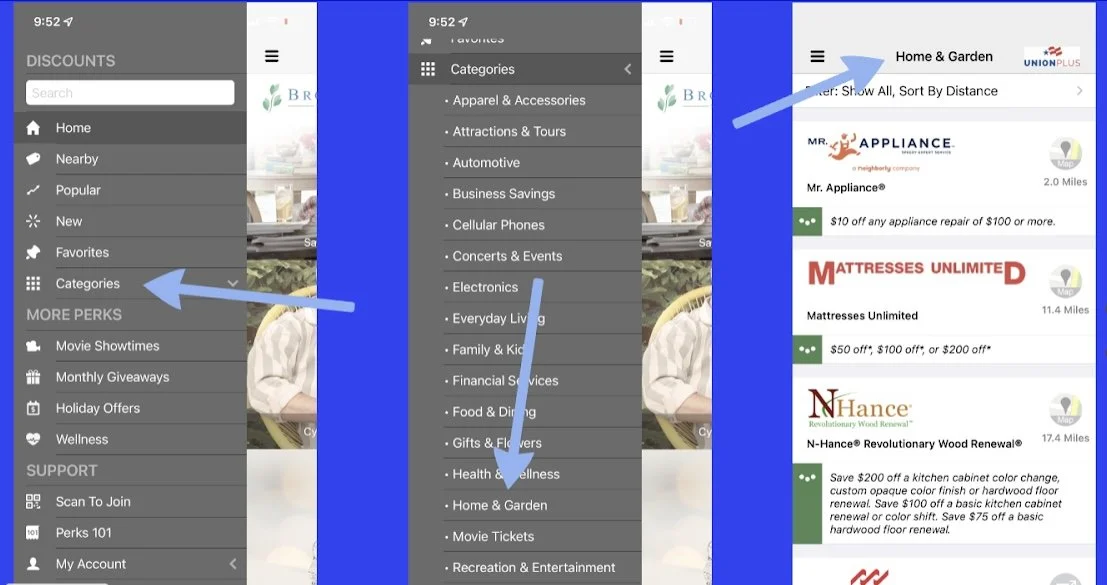The width and height of the screenshot is (1107, 585).
Task: Select Home in the Discounts menu
Action: click(x=130, y=128)
